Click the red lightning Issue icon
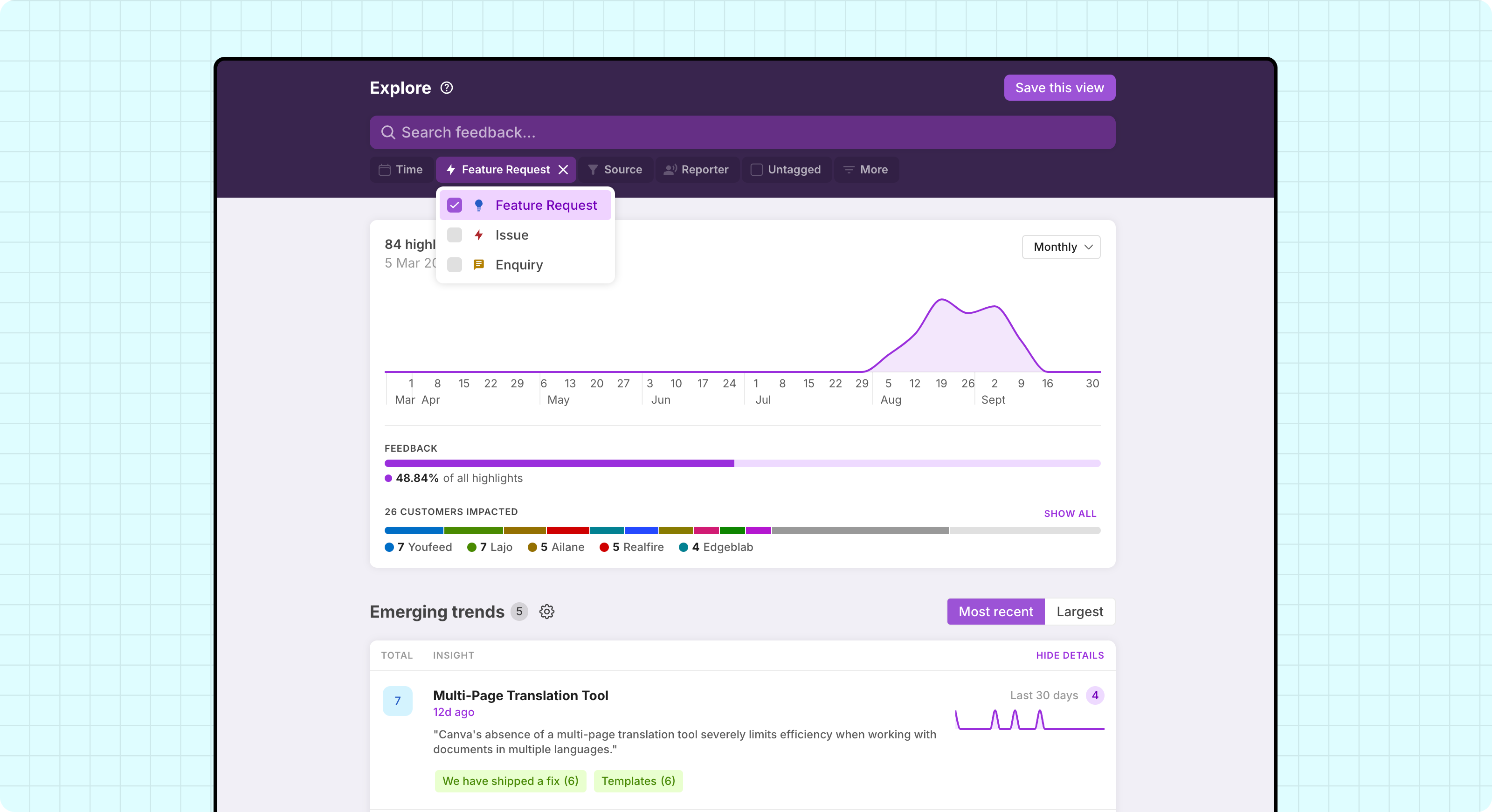 [478, 235]
